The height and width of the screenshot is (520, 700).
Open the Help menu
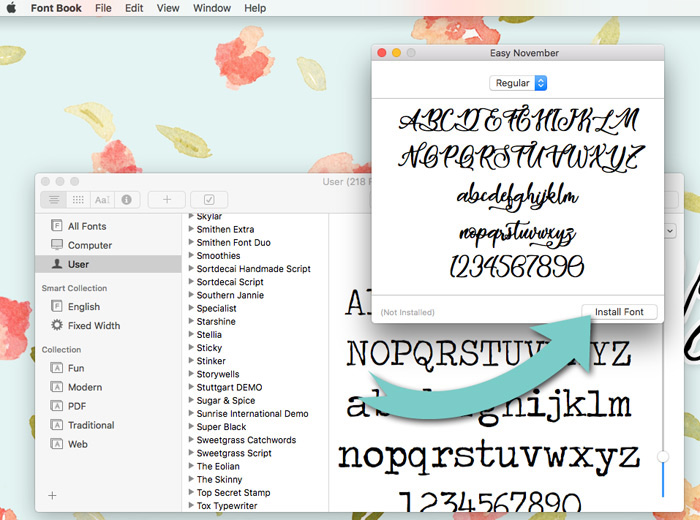coord(255,8)
